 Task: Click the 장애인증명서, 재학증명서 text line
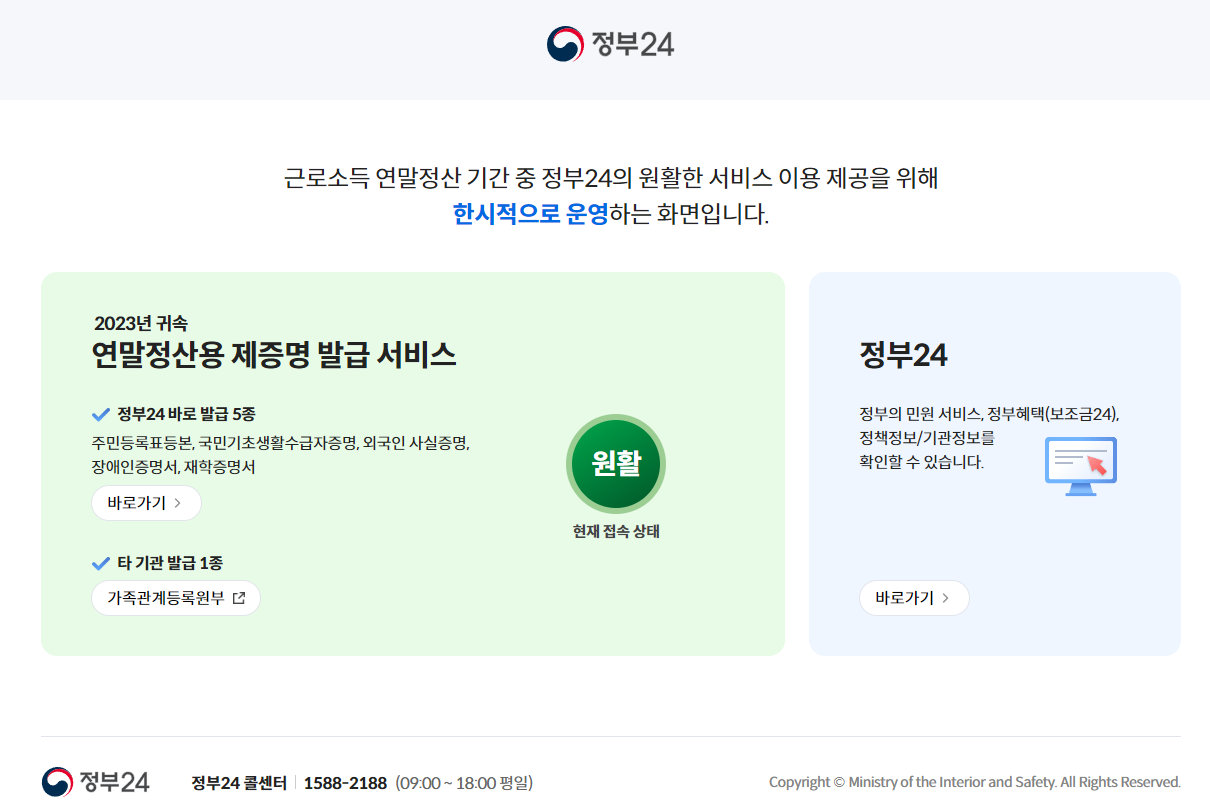coord(173,467)
